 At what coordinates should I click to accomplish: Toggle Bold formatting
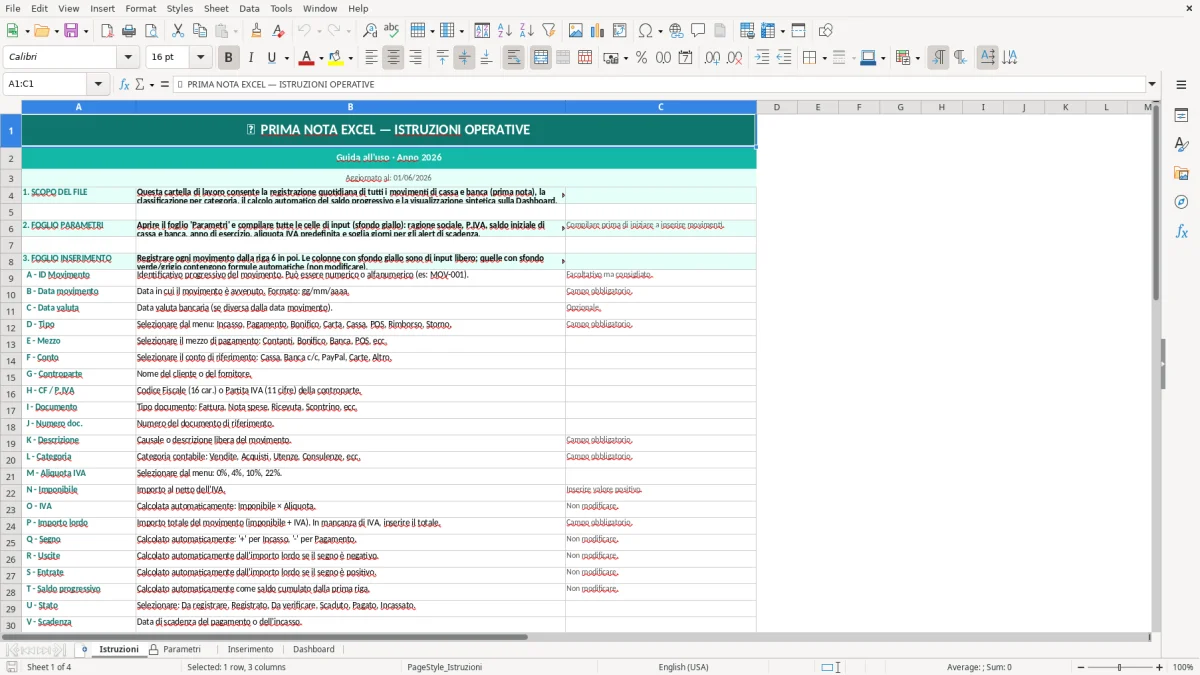coord(229,58)
